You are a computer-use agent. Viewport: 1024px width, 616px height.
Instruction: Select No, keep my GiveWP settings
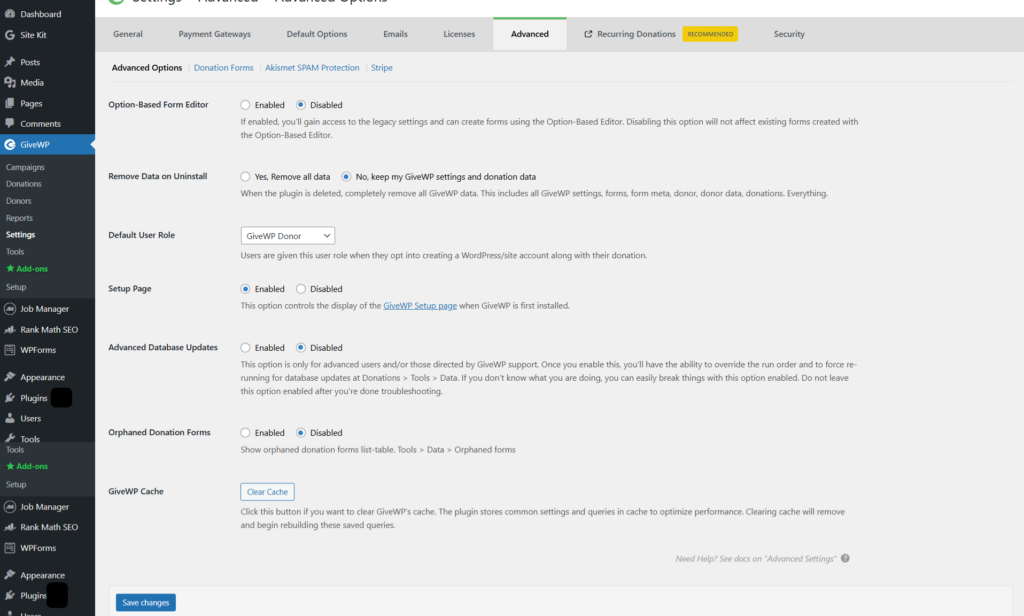pos(346,176)
